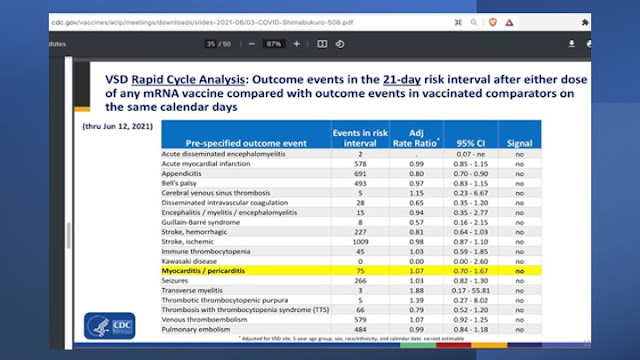
Task: Open the Brave Shields lion icon
Action: coord(493,22)
